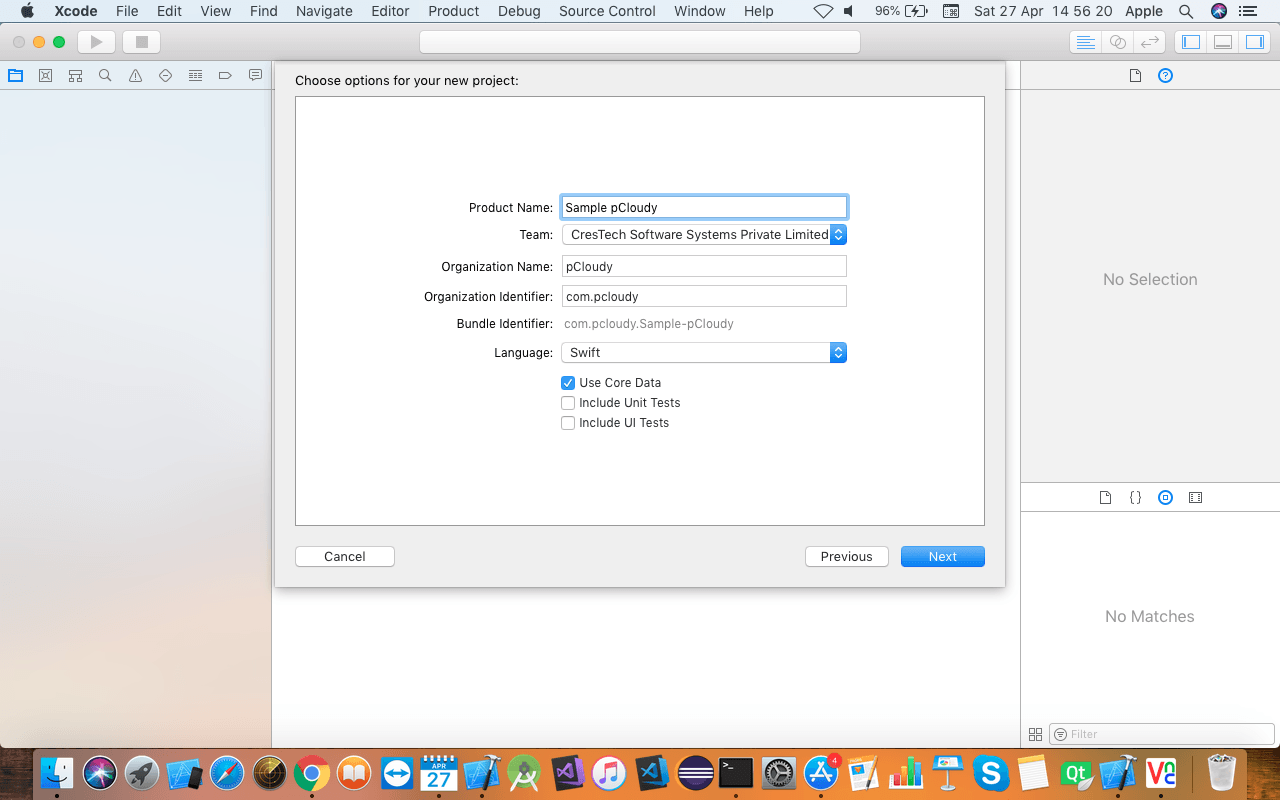Click the Run (play) toolbar button

coord(97,42)
